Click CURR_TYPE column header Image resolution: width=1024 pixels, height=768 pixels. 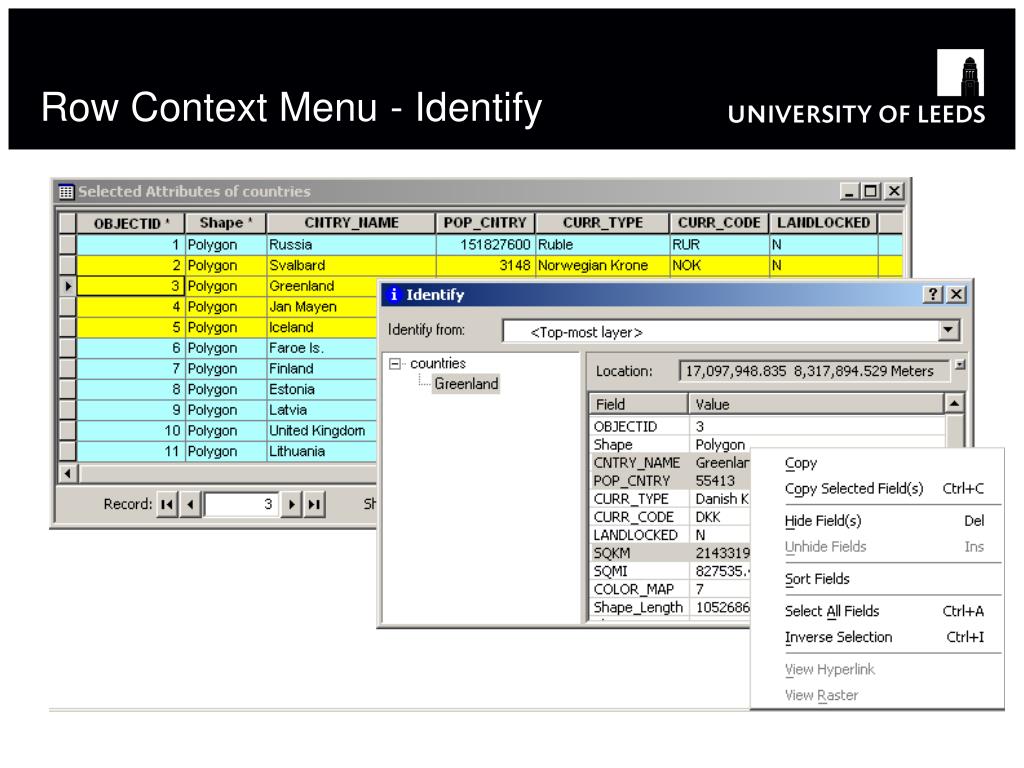click(x=602, y=223)
